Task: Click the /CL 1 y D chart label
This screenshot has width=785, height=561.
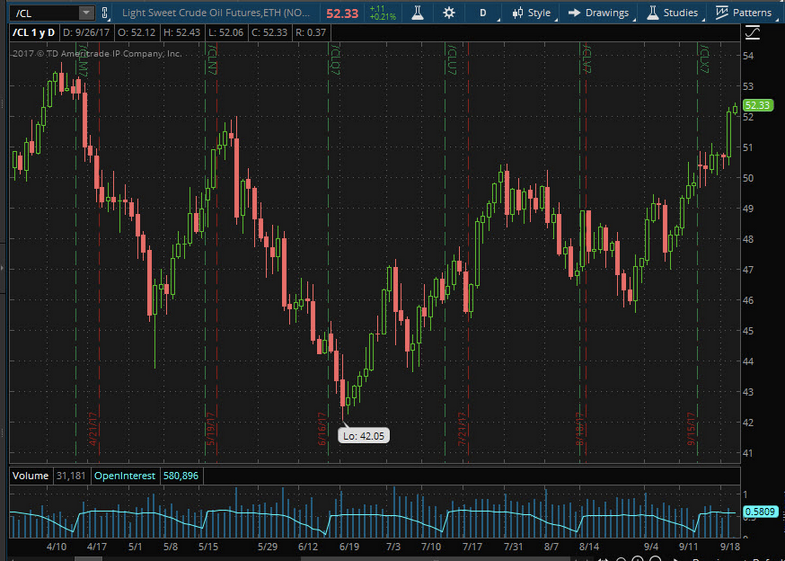Action: (34, 33)
